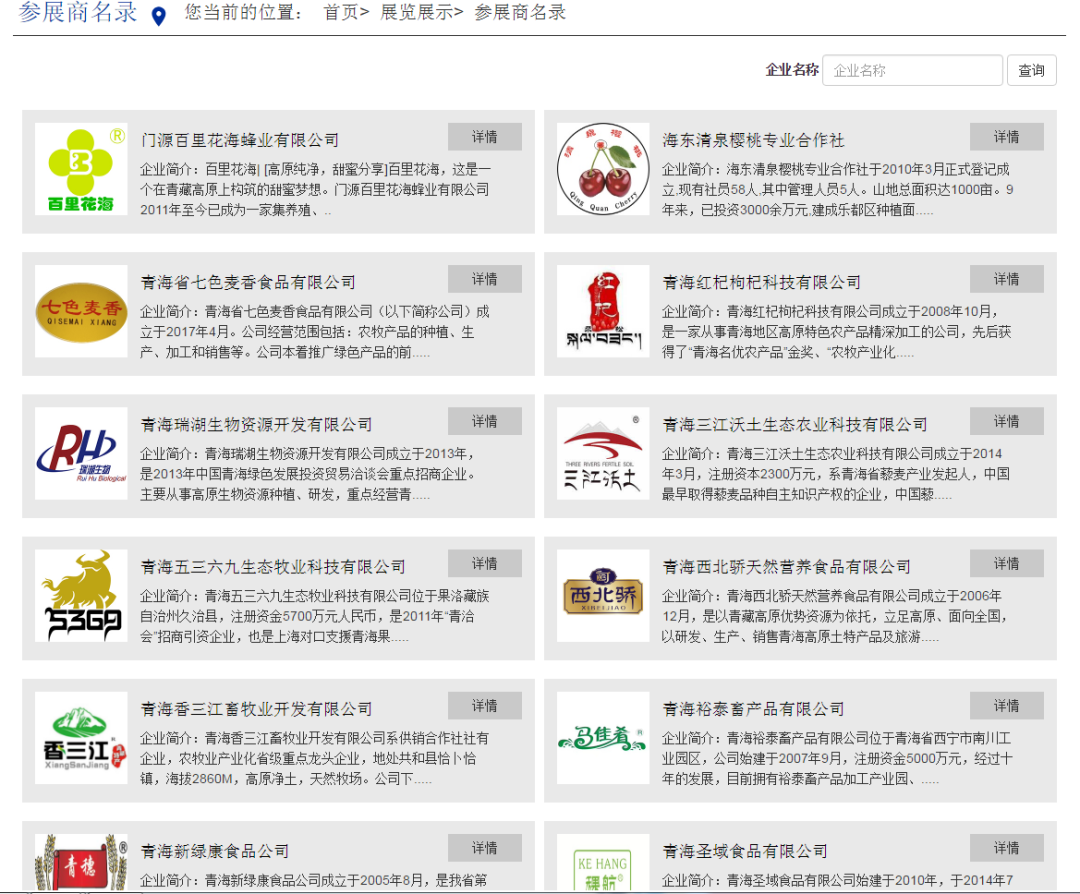Open 详情 for 青海西北骄天然营养食品有限公司

point(1007,563)
